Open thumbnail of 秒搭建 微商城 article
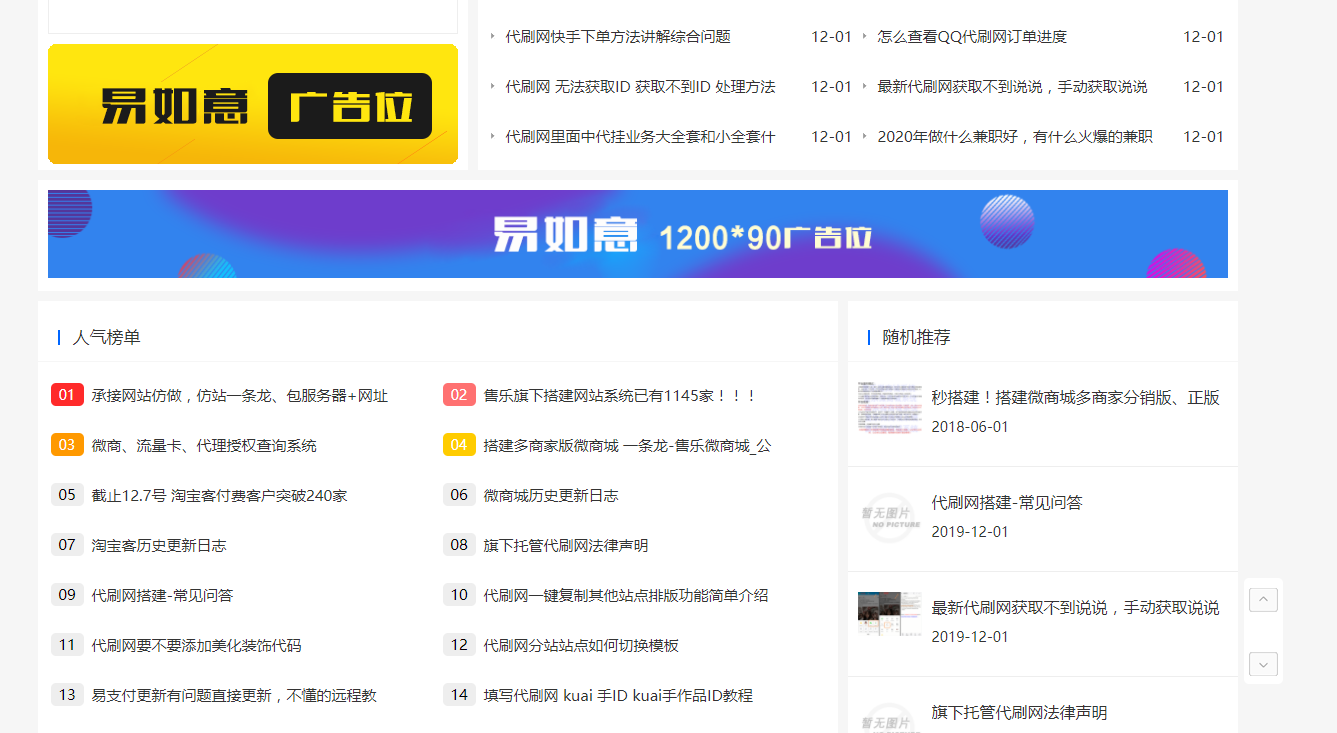 890,408
